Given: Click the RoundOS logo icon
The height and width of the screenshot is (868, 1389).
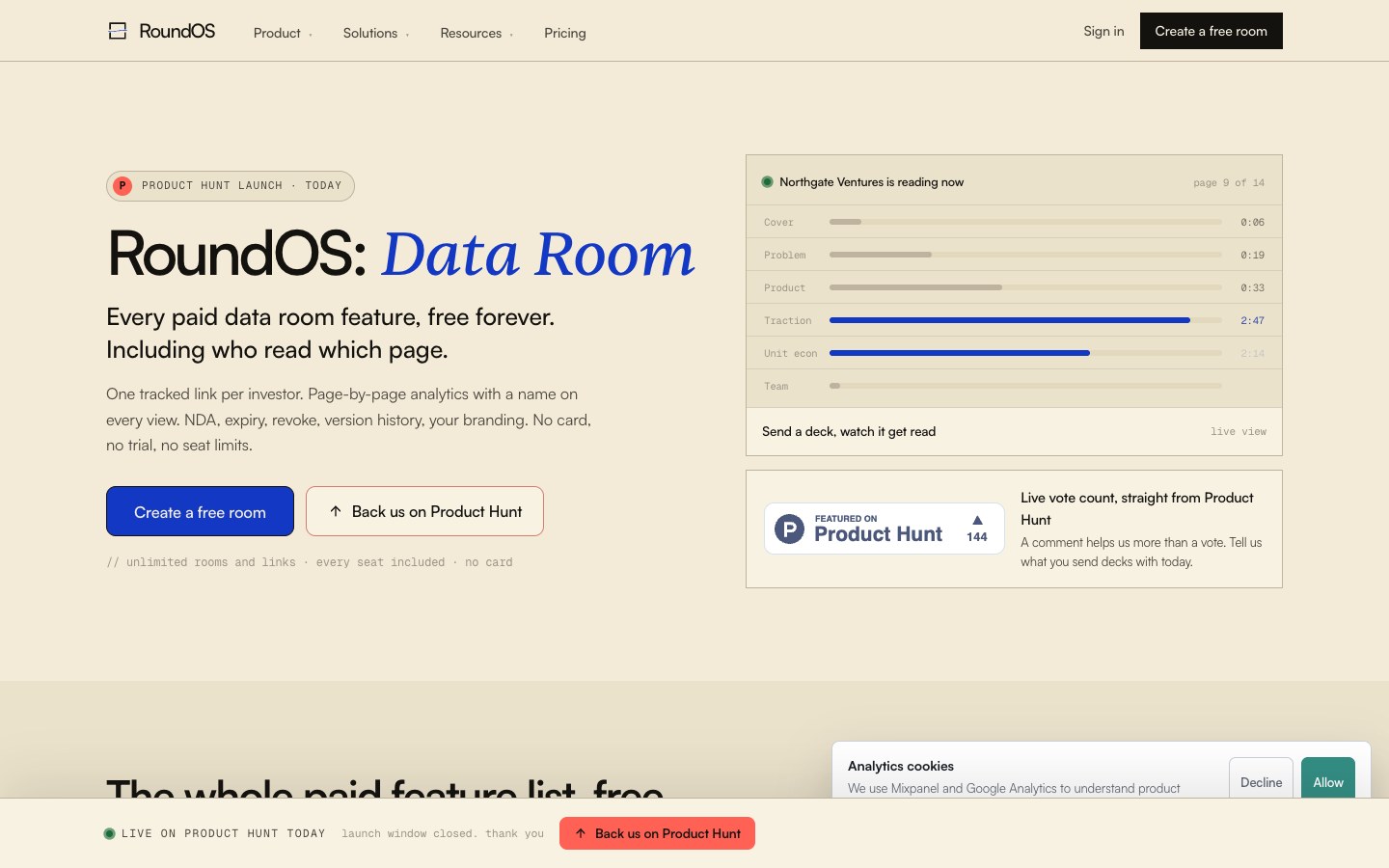Looking at the screenshot, I should click(118, 31).
